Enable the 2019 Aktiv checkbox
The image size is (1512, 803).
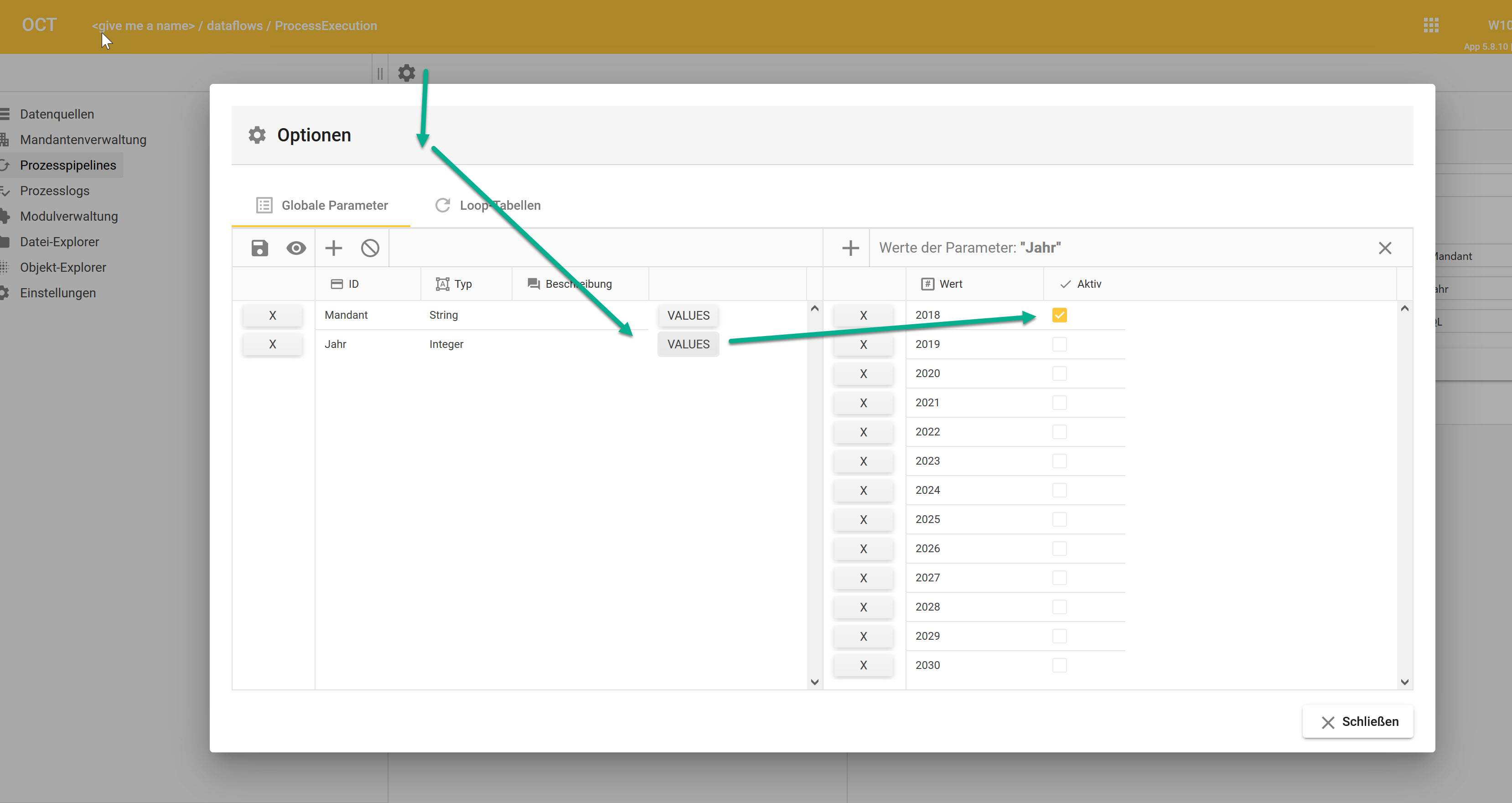pyautogui.click(x=1059, y=345)
